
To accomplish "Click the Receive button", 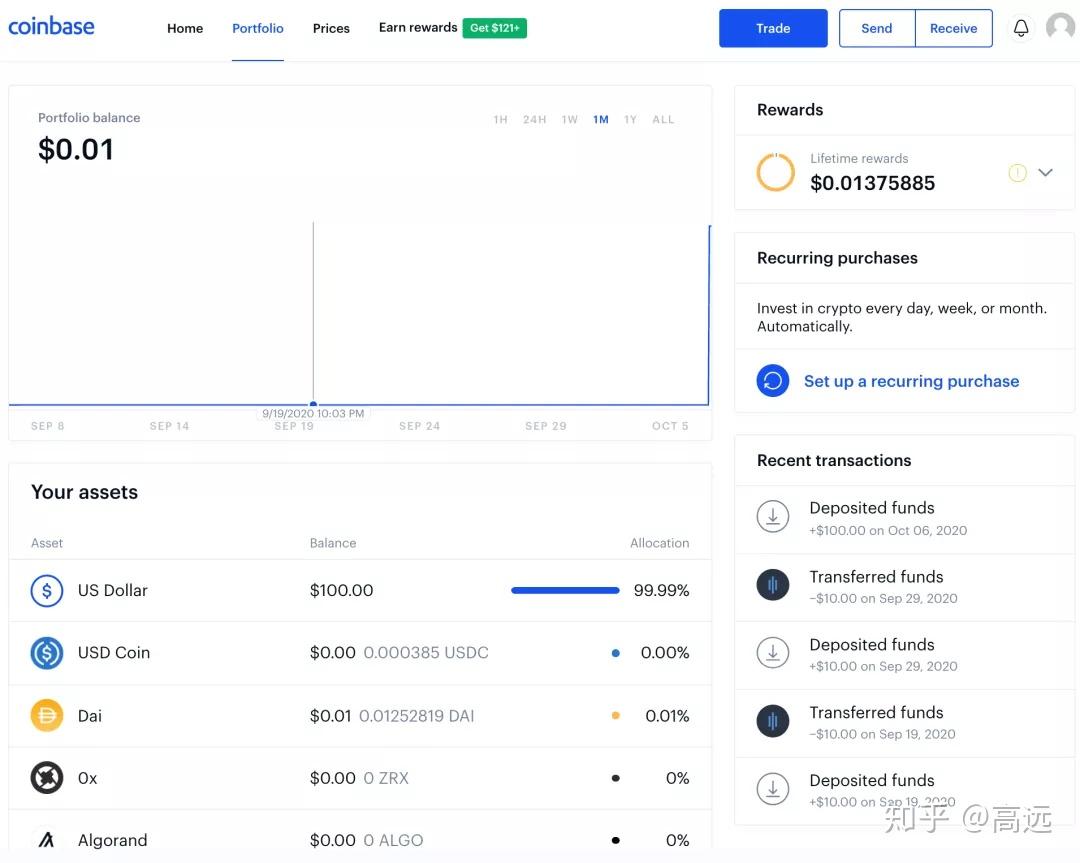I will (954, 28).
